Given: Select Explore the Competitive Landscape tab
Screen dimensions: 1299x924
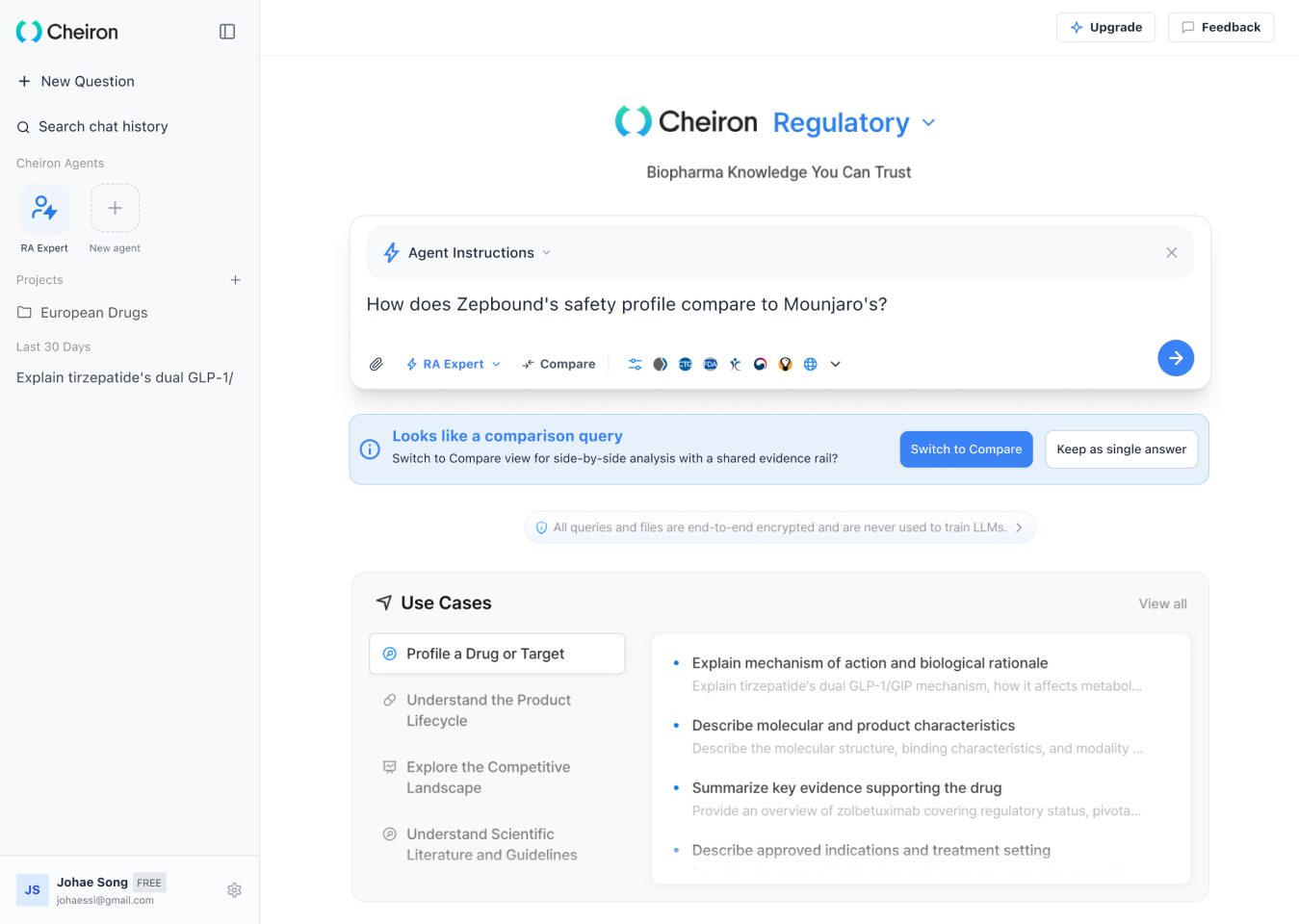Looking at the screenshot, I should [x=497, y=778].
